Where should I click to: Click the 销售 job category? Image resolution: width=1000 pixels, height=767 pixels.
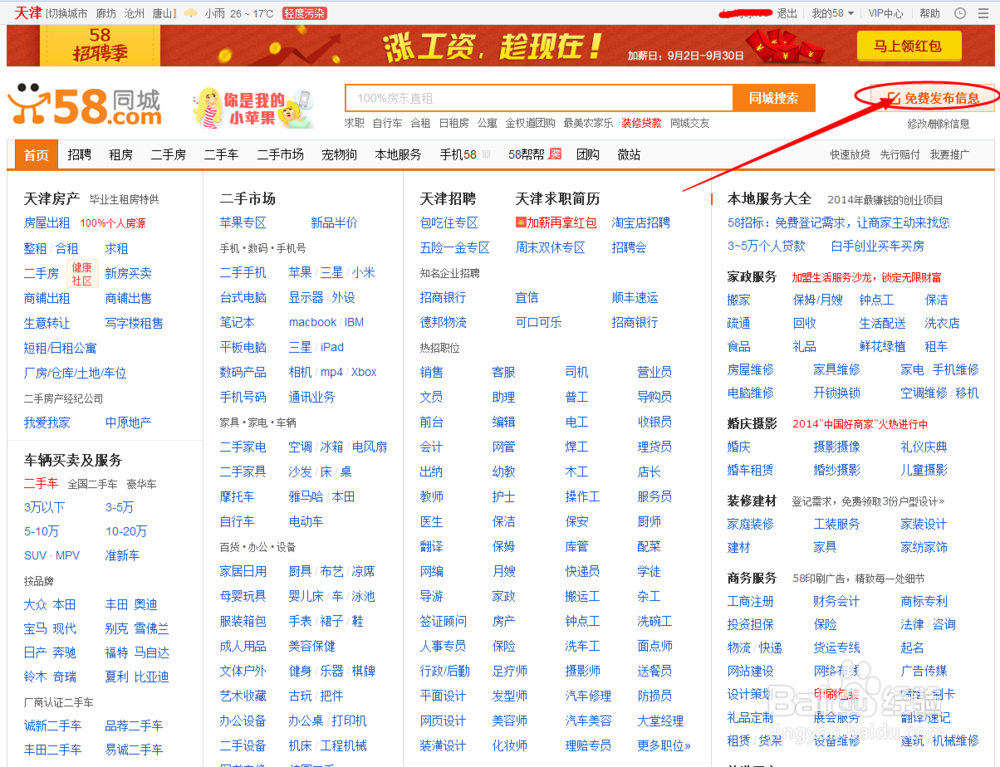pos(432,372)
